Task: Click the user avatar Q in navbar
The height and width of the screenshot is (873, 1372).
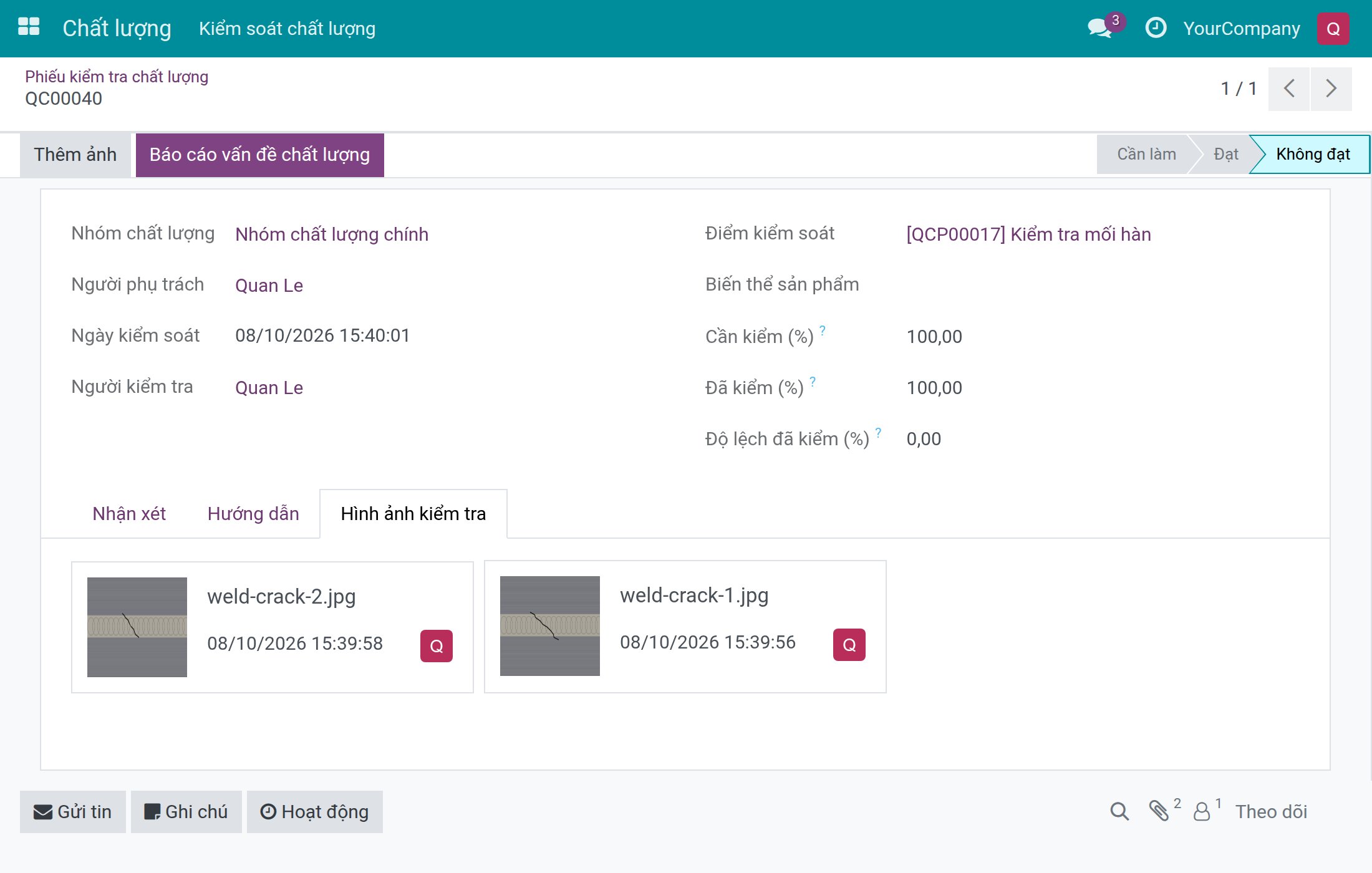Action: [1333, 29]
